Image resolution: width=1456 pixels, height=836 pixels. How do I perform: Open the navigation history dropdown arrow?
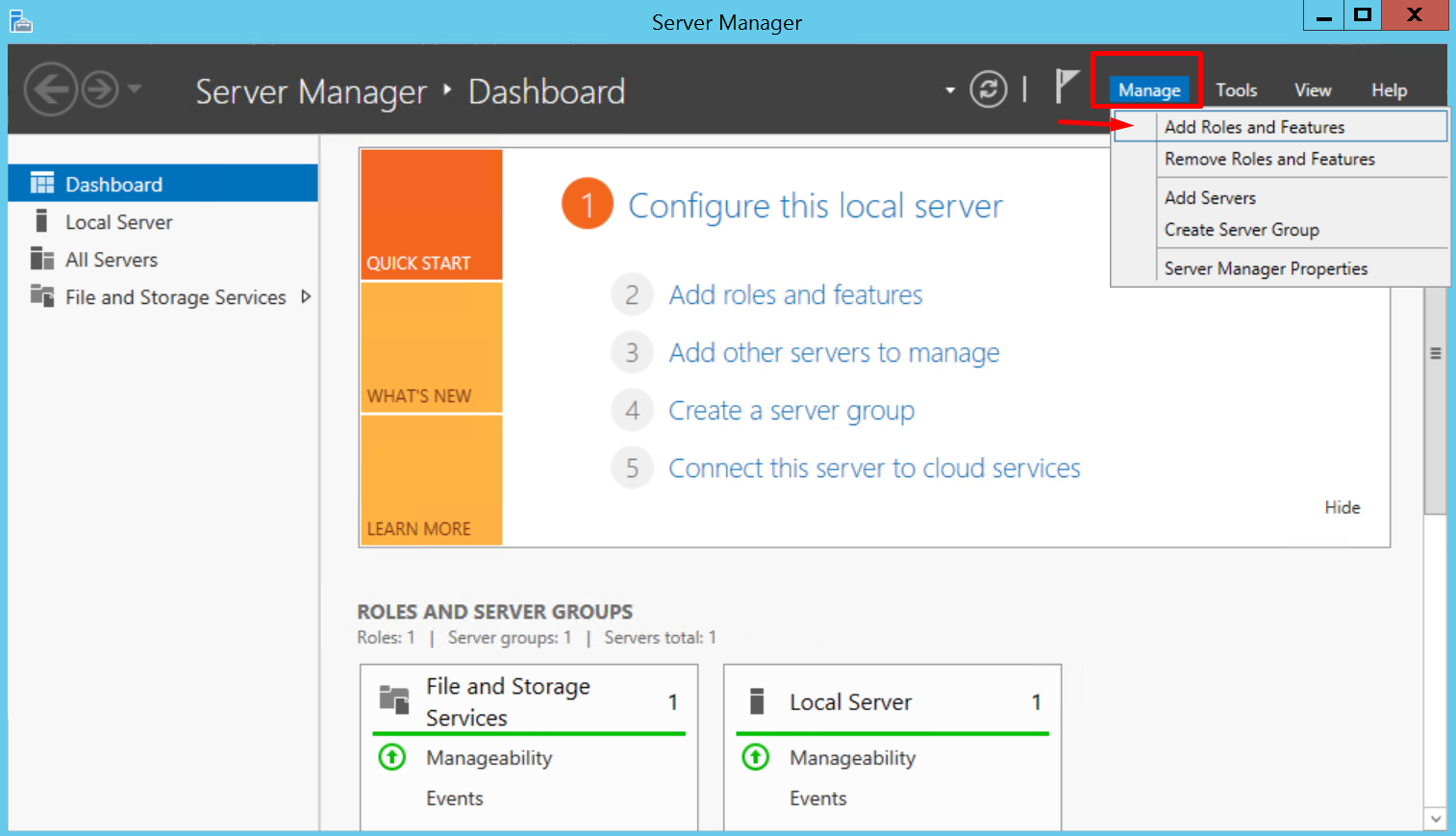135,89
